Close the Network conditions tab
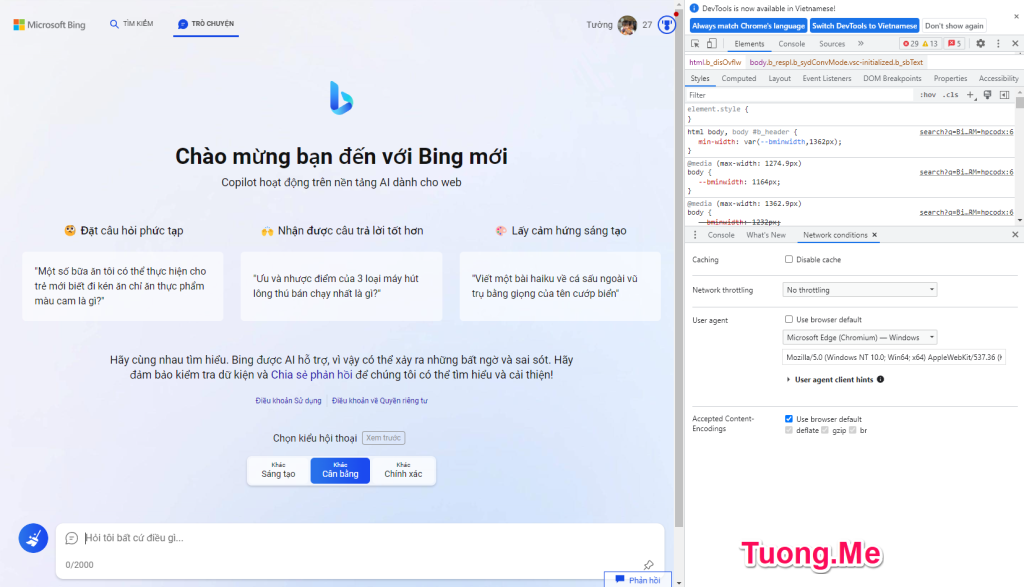 pos(874,235)
